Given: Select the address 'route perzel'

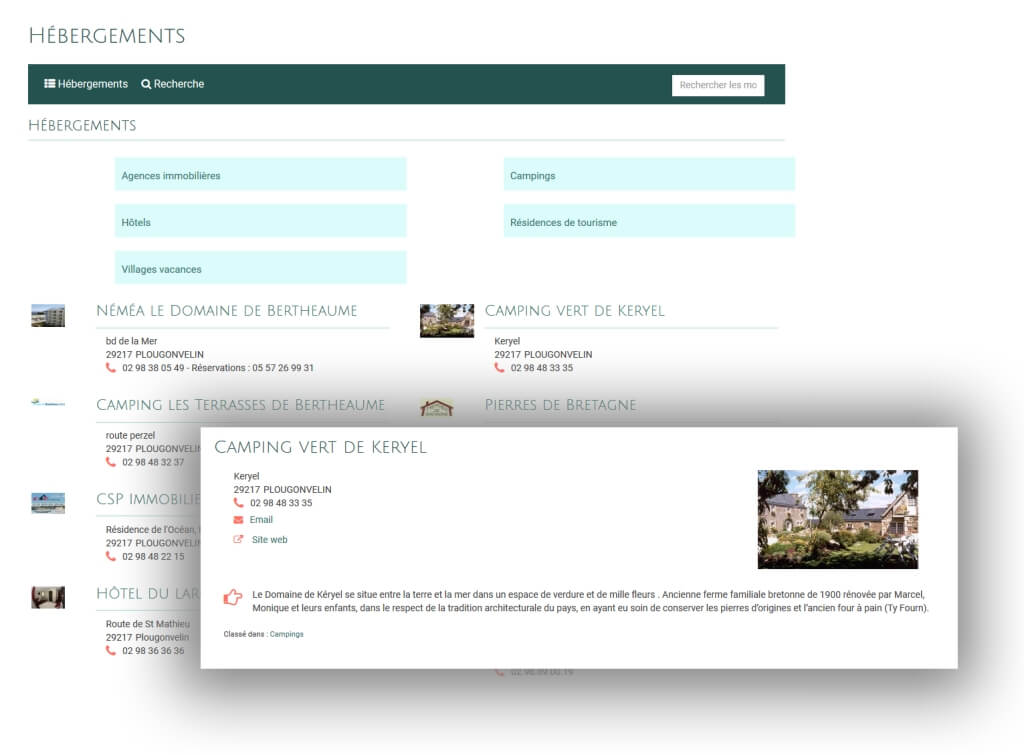Looking at the screenshot, I should click(131, 435).
